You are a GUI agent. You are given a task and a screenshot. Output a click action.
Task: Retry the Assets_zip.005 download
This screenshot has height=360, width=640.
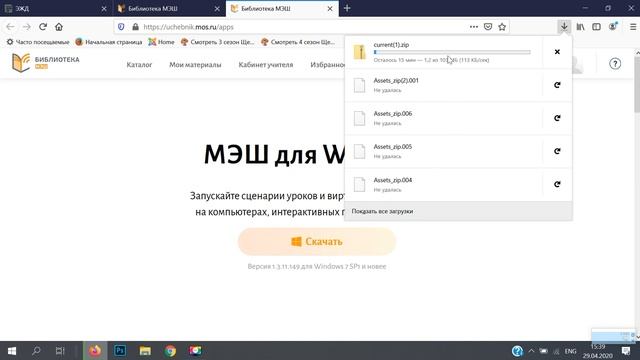coord(557,151)
